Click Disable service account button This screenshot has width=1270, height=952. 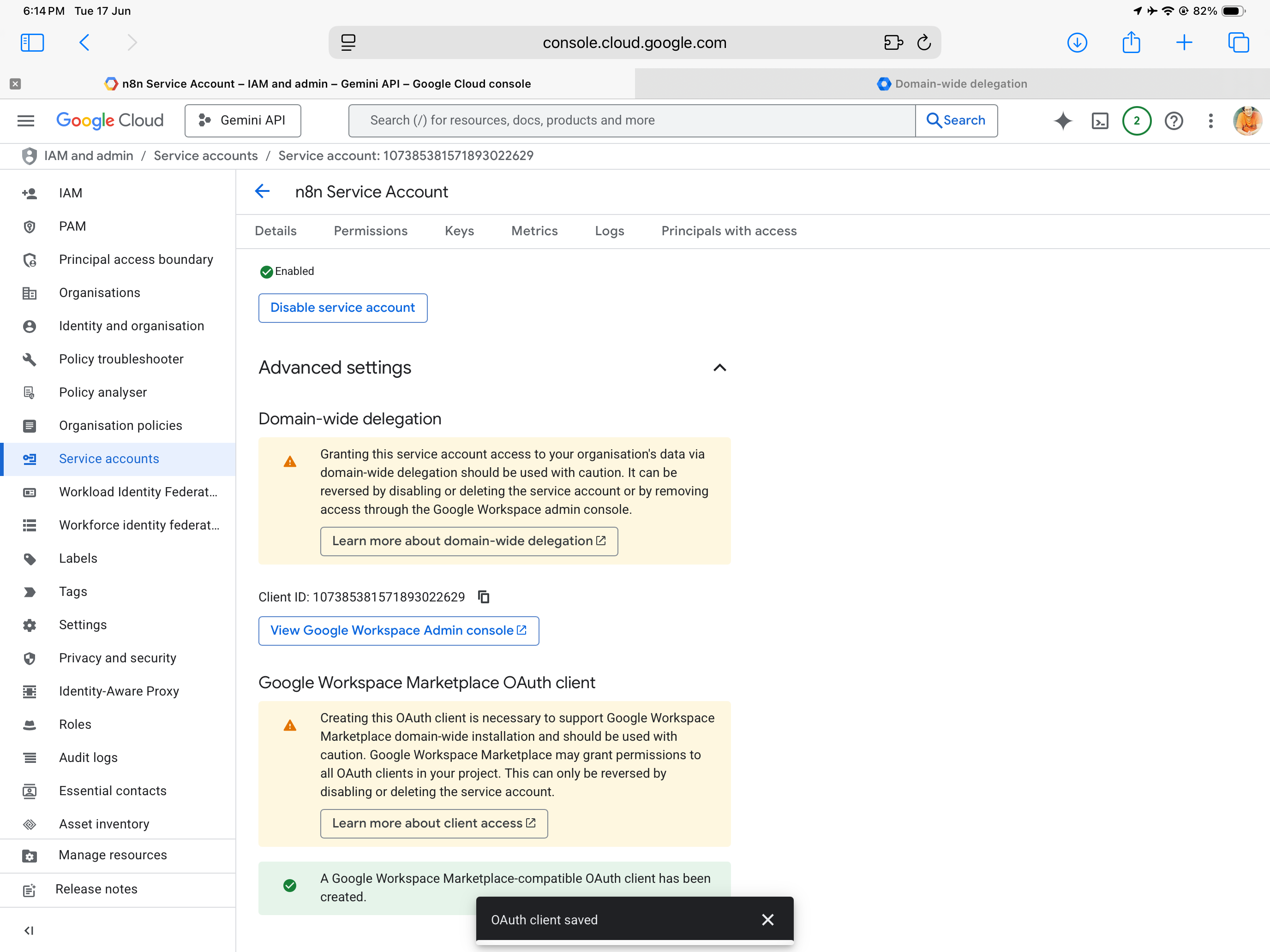(x=343, y=308)
